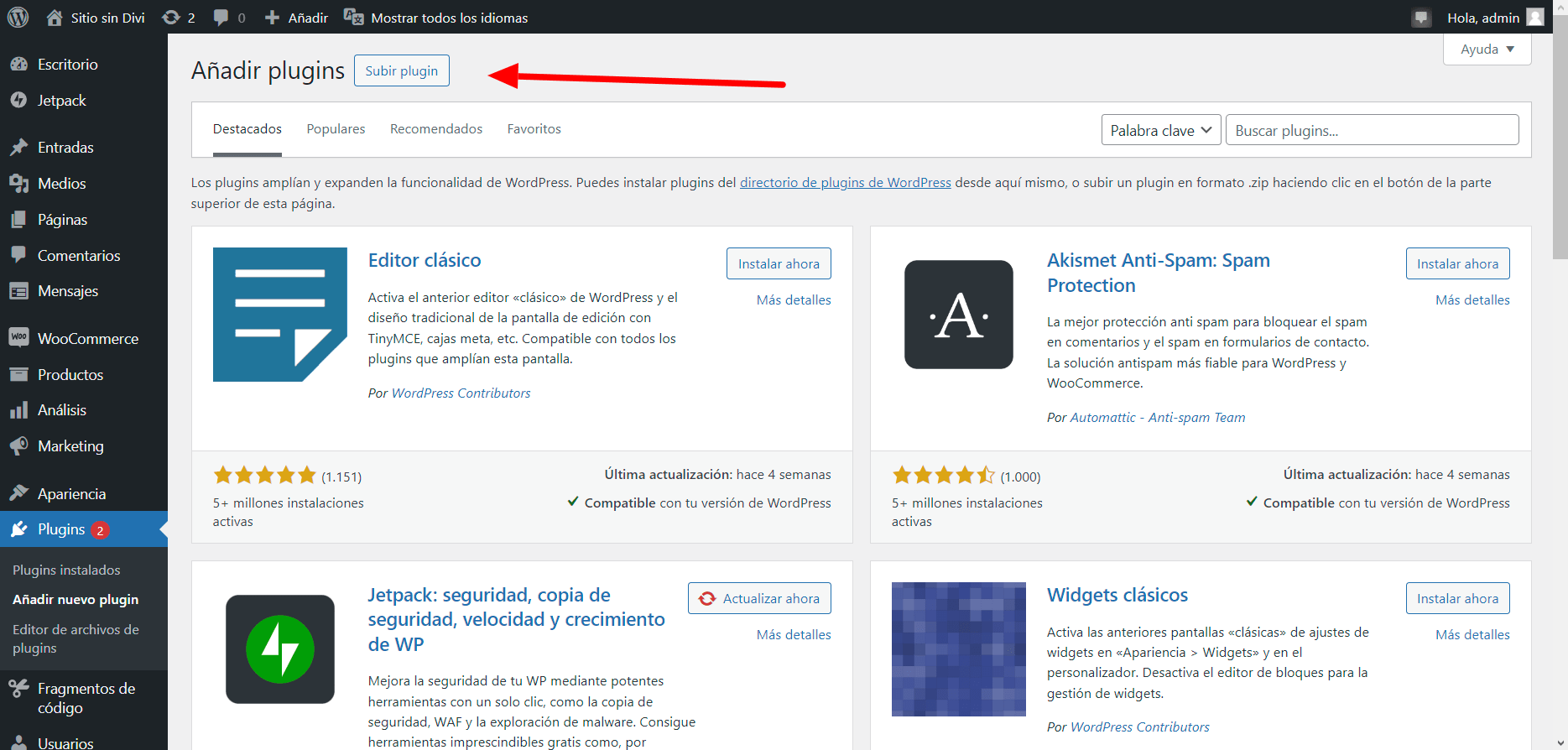Click the Plugins update count badge 2
This screenshot has width=1568, height=750.
(x=100, y=530)
